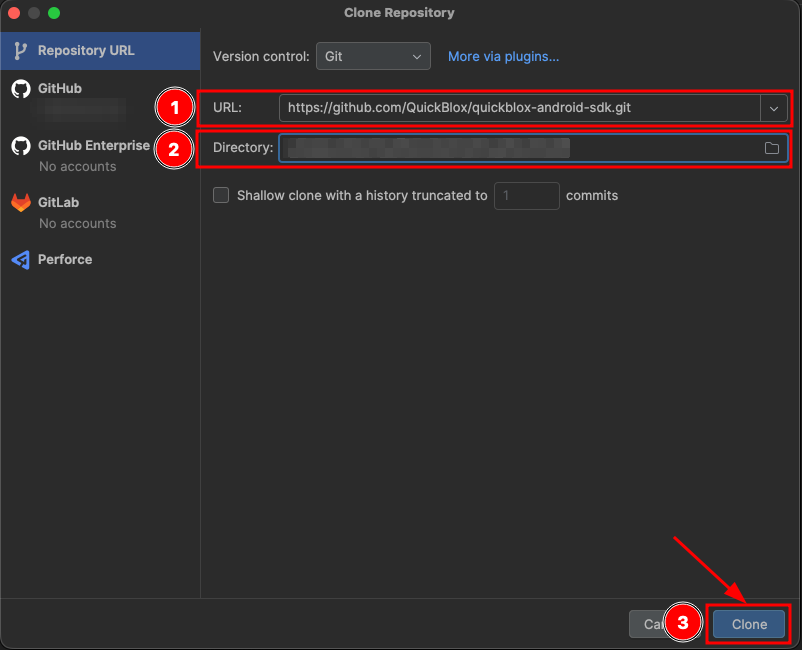Click the GitLab fox logo icon
Screen dimensions: 802x650
click(x=21, y=203)
